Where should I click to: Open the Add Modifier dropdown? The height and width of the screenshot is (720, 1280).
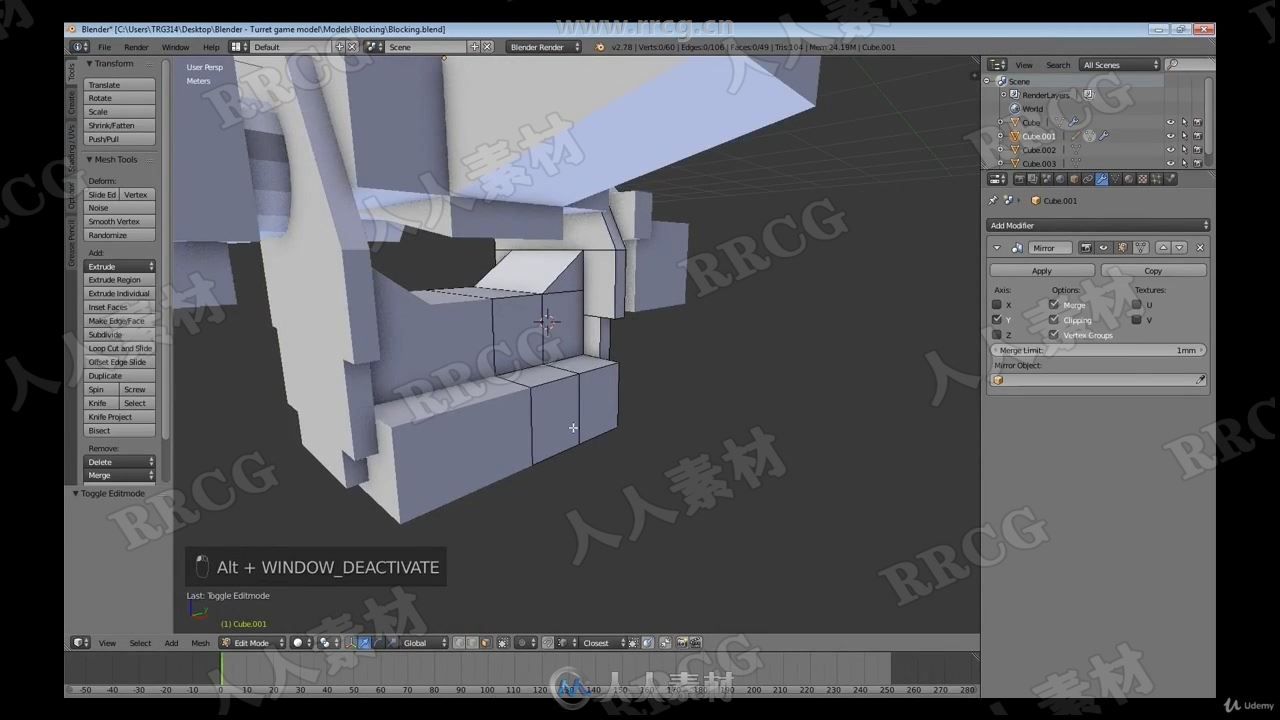coord(1098,225)
